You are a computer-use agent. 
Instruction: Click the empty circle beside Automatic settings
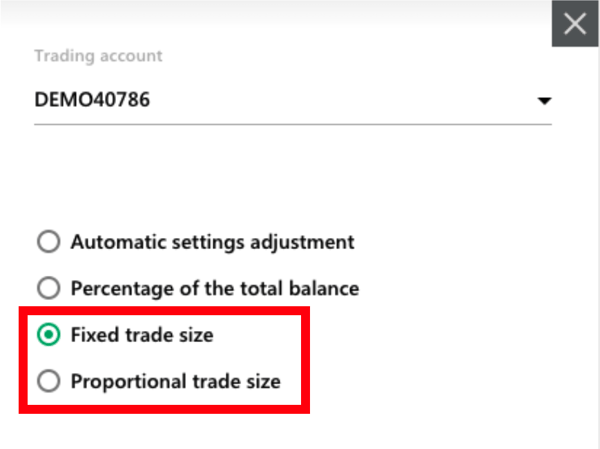click(x=48, y=242)
